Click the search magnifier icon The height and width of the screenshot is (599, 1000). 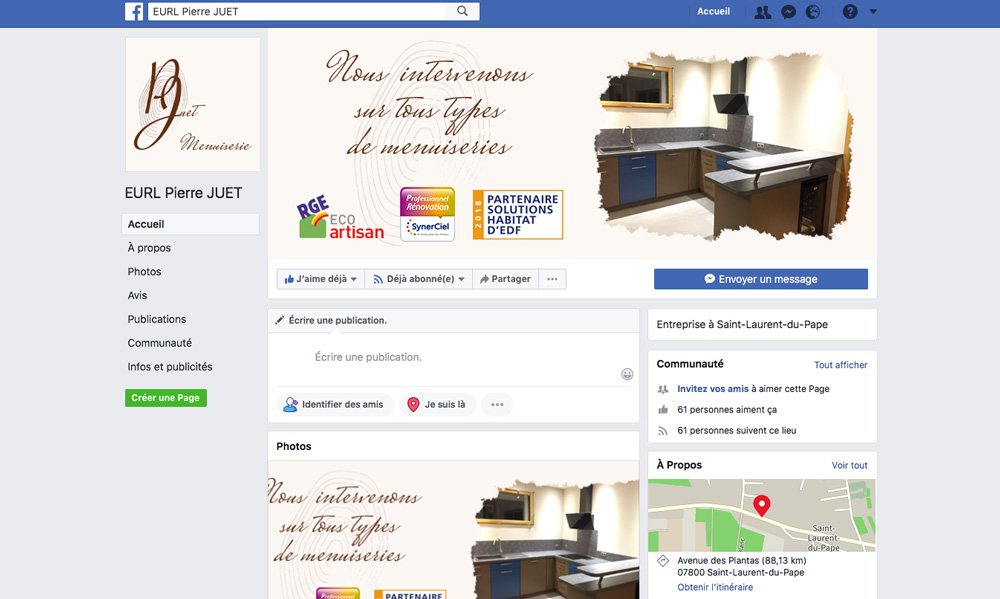pos(462,11)
